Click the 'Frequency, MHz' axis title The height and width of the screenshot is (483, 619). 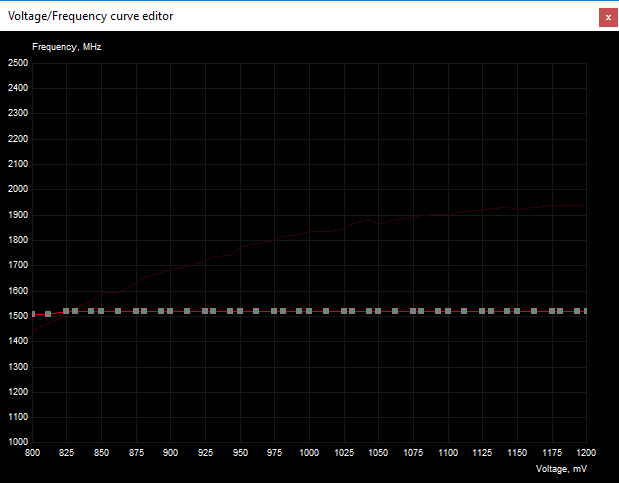[x=67, y=47]
